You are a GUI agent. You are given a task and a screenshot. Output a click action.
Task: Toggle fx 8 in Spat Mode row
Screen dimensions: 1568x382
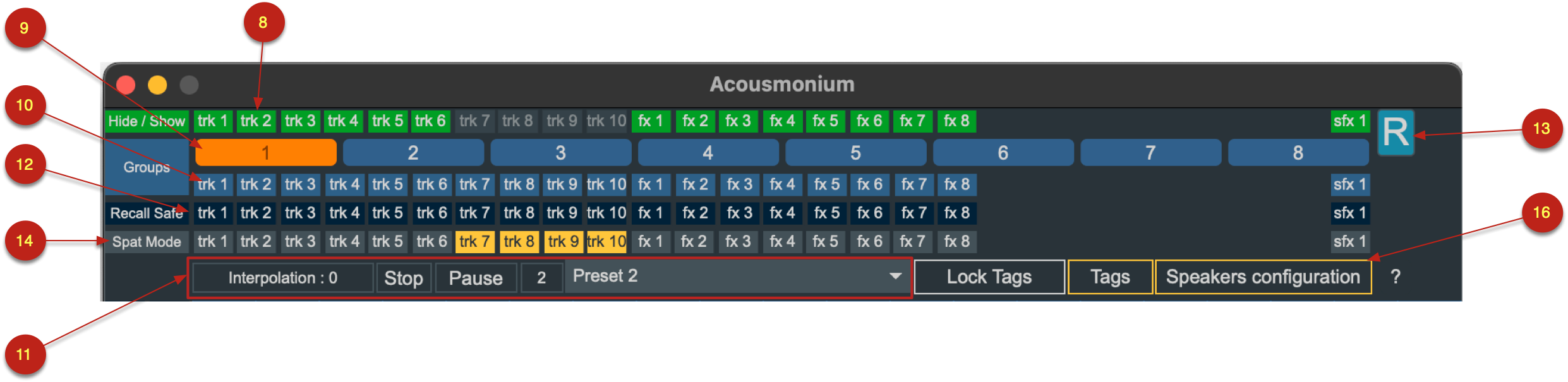(956, 242)
